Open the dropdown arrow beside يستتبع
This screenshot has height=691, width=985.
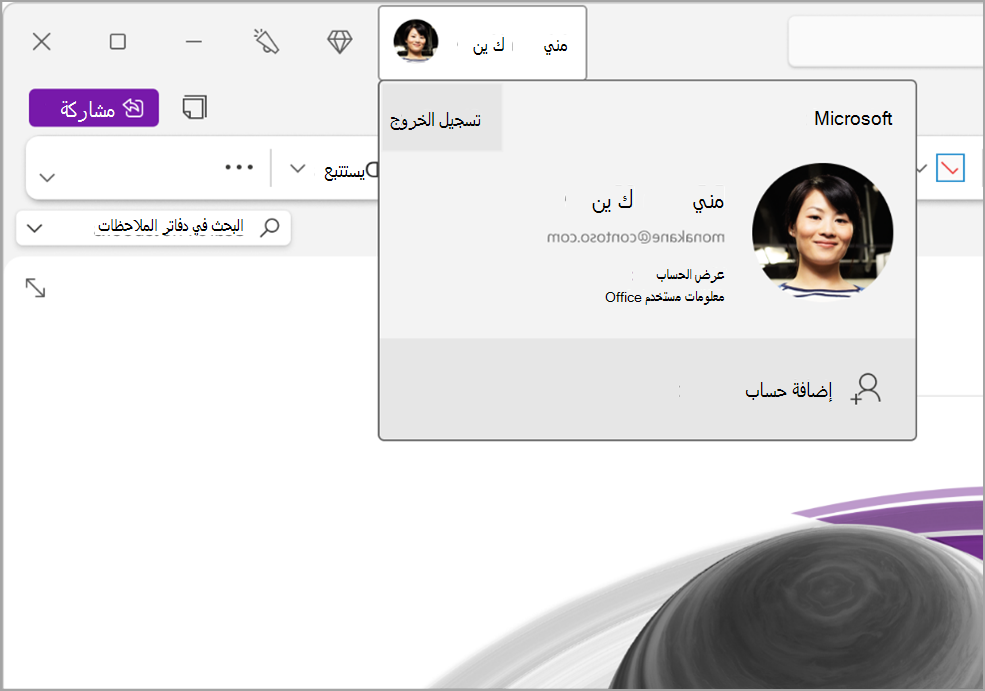pos(298,168)
